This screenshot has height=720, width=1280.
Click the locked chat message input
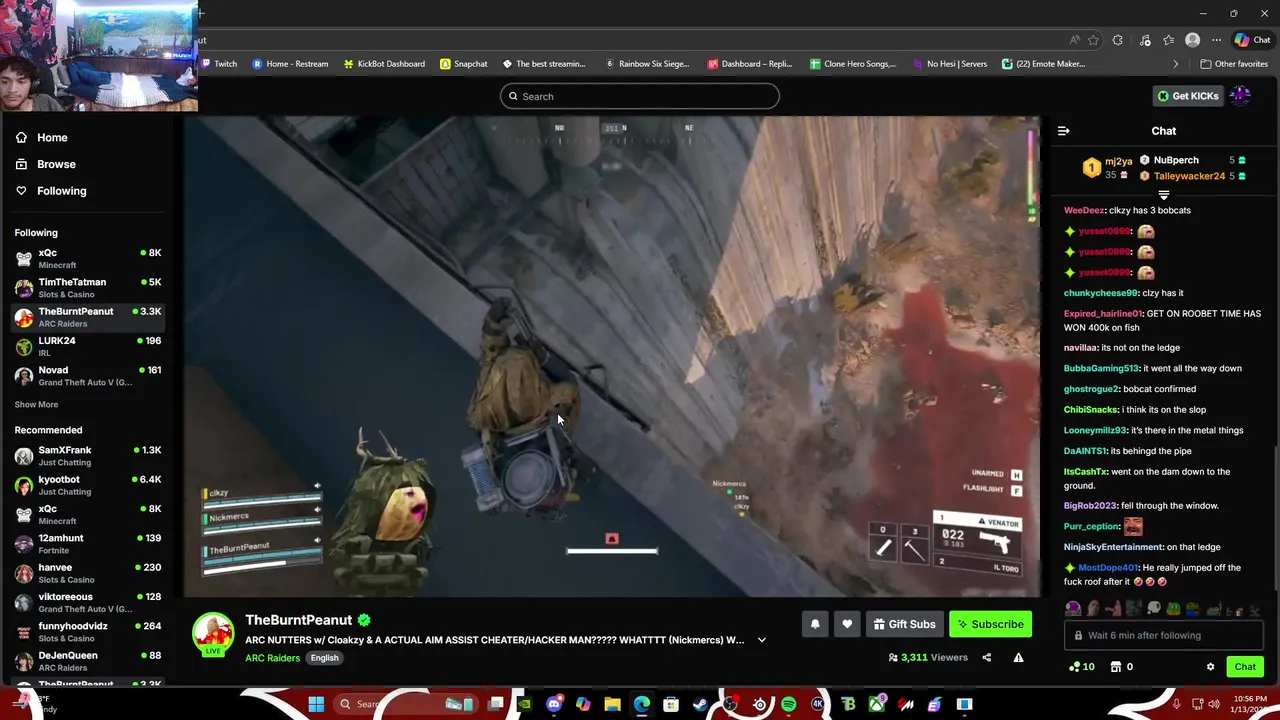click(x=1163, y=636)
